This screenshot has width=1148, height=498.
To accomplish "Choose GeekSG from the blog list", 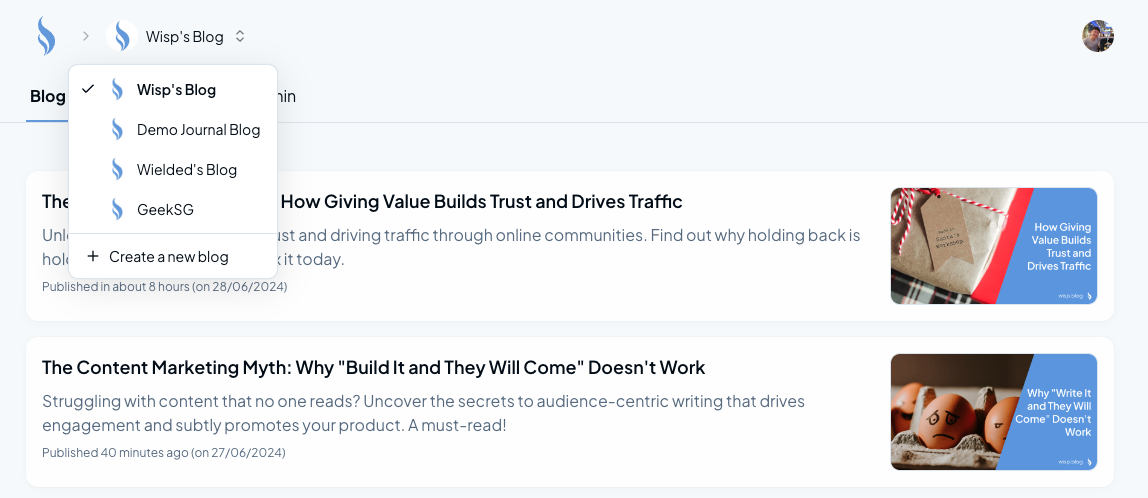I will pos(165,210).
